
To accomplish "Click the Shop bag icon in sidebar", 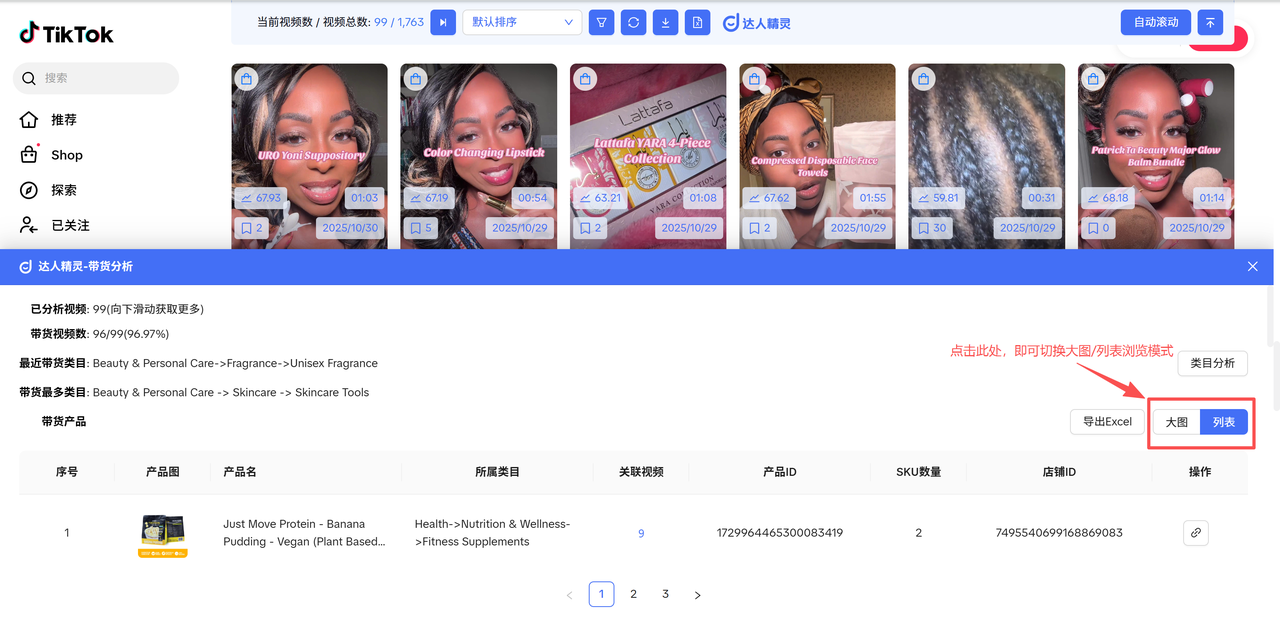I will [x=29, y=155].
